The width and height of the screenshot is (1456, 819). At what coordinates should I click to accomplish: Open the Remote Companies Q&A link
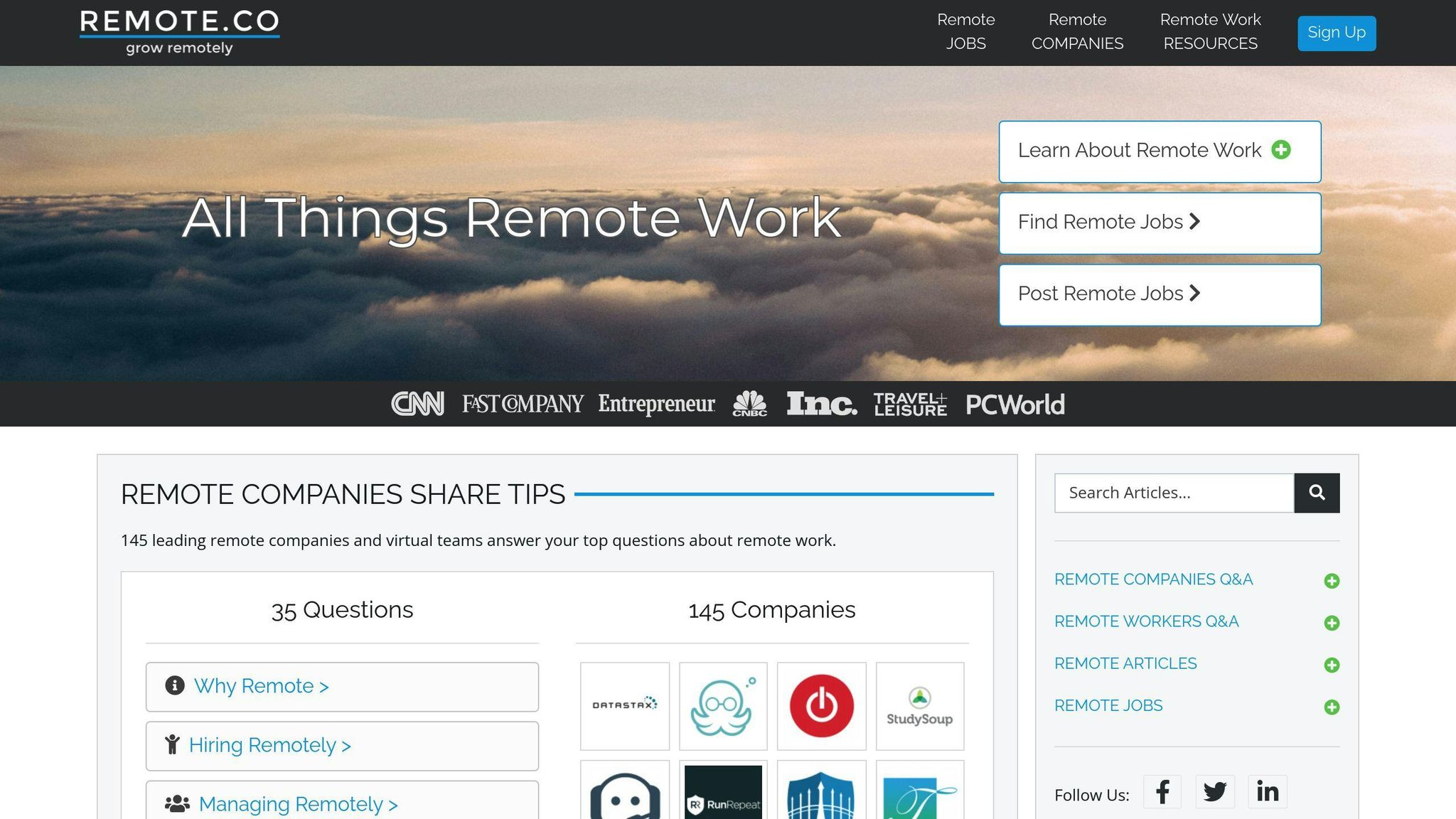pyautogui.click(x=1153, y=579)
